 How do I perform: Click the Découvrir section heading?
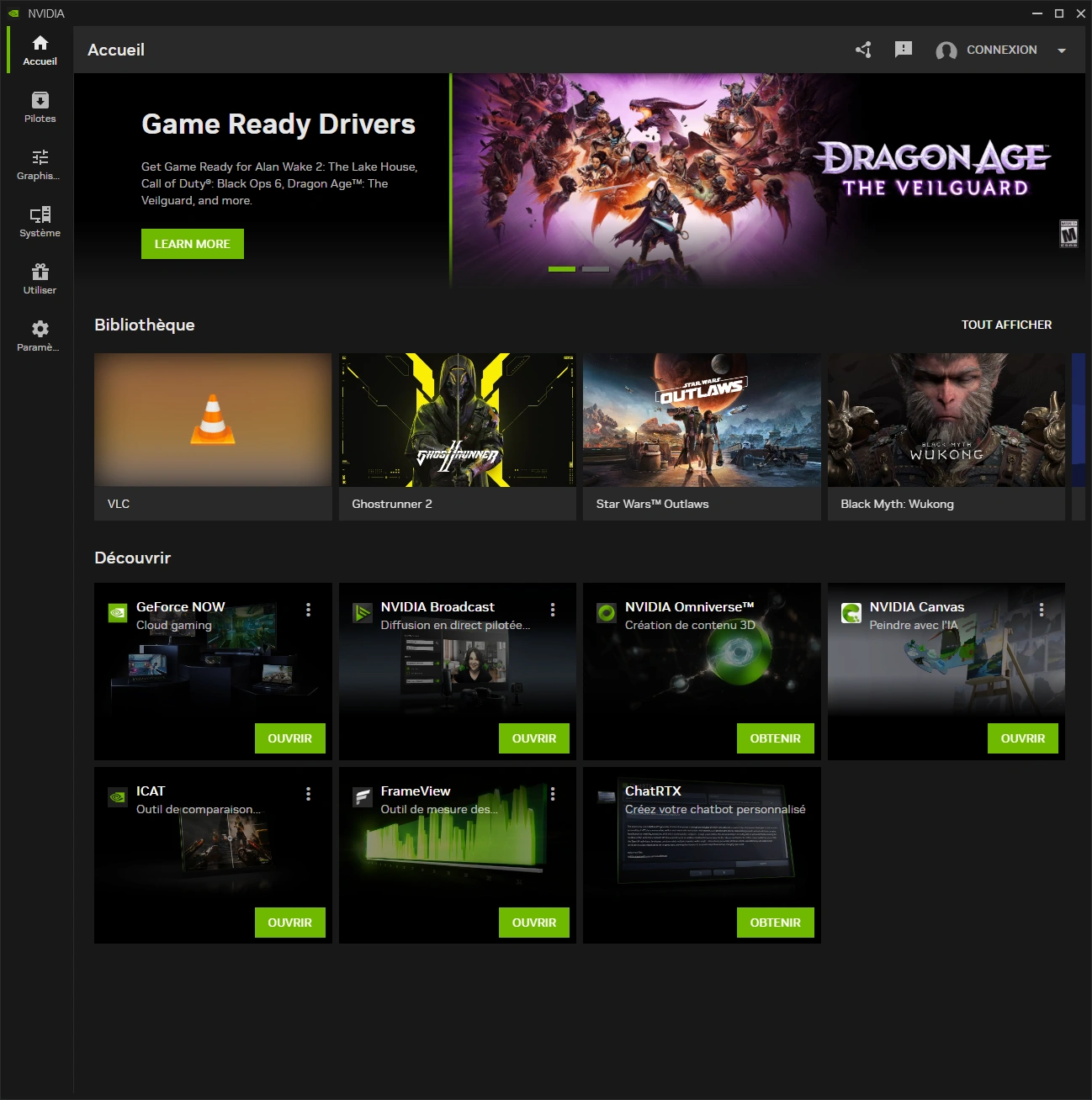tap(132, 558)
